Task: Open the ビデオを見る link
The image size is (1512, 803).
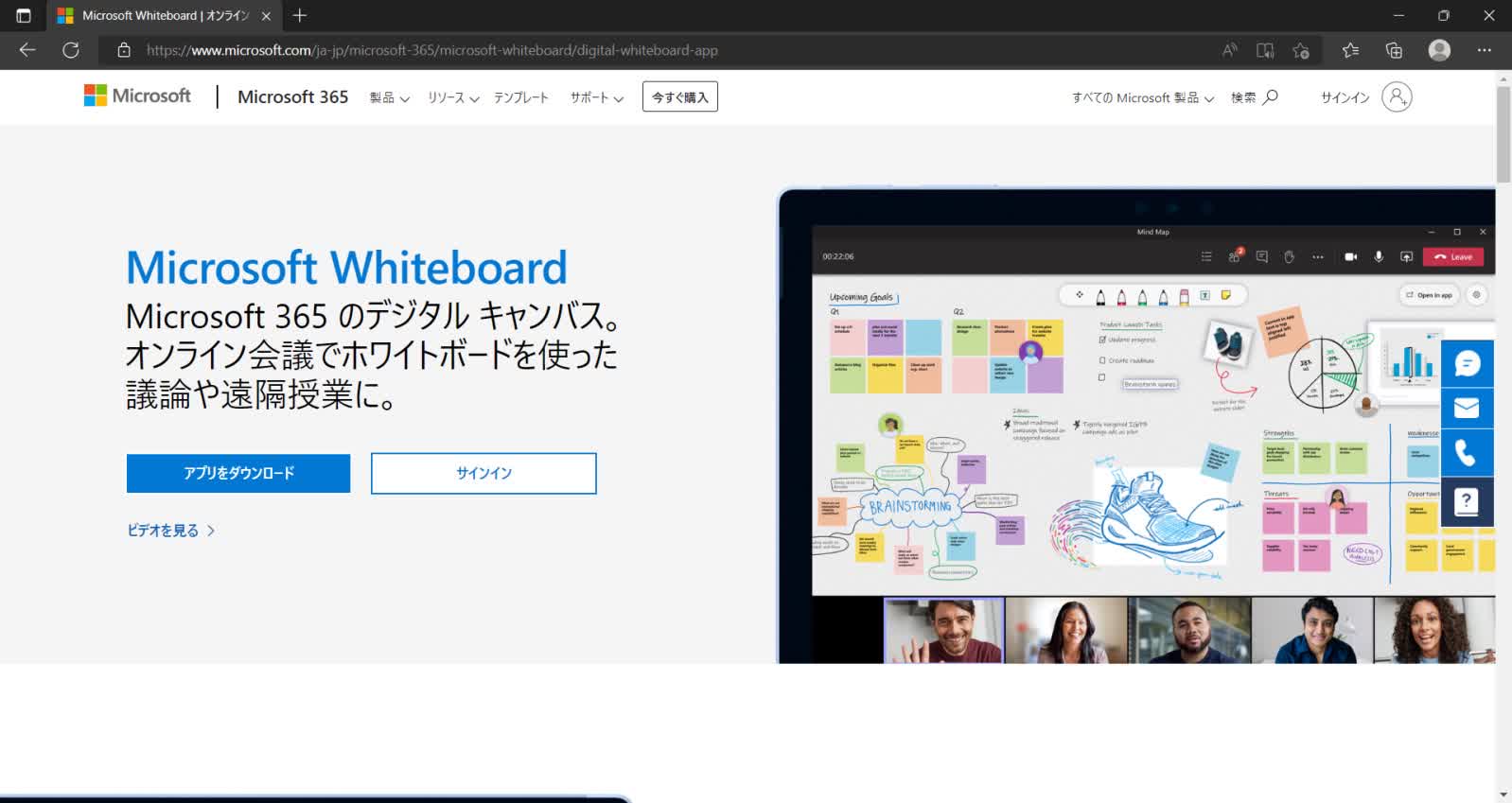Action: (x=171, y=531)
